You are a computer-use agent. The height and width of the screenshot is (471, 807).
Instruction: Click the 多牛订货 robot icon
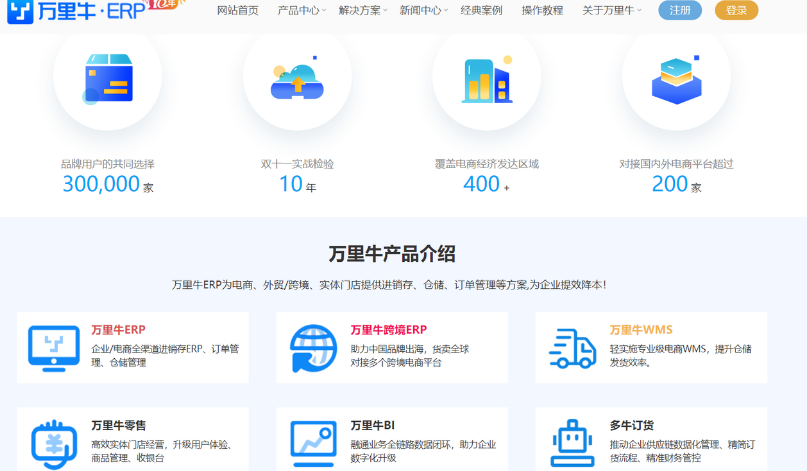tap(572, 443)
